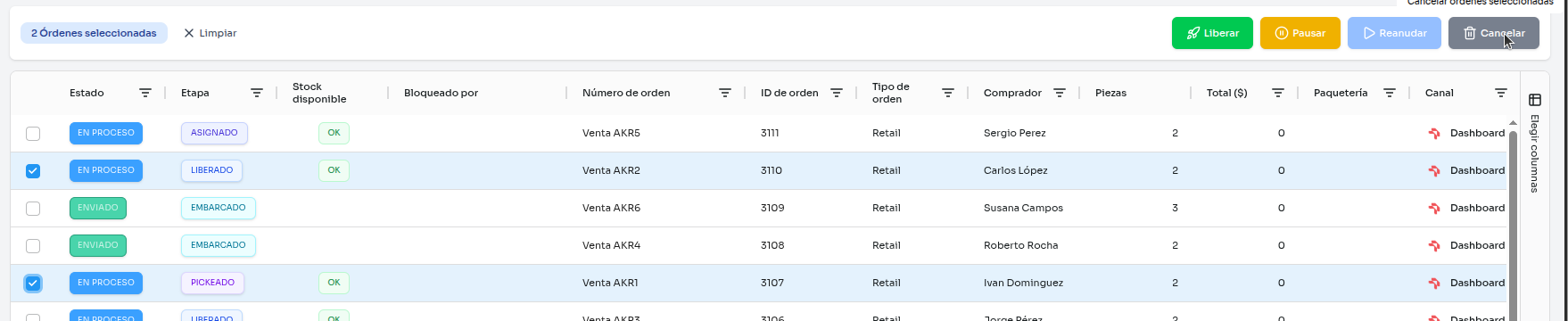Click the order number Venta AKR6

tap(611, 209)
